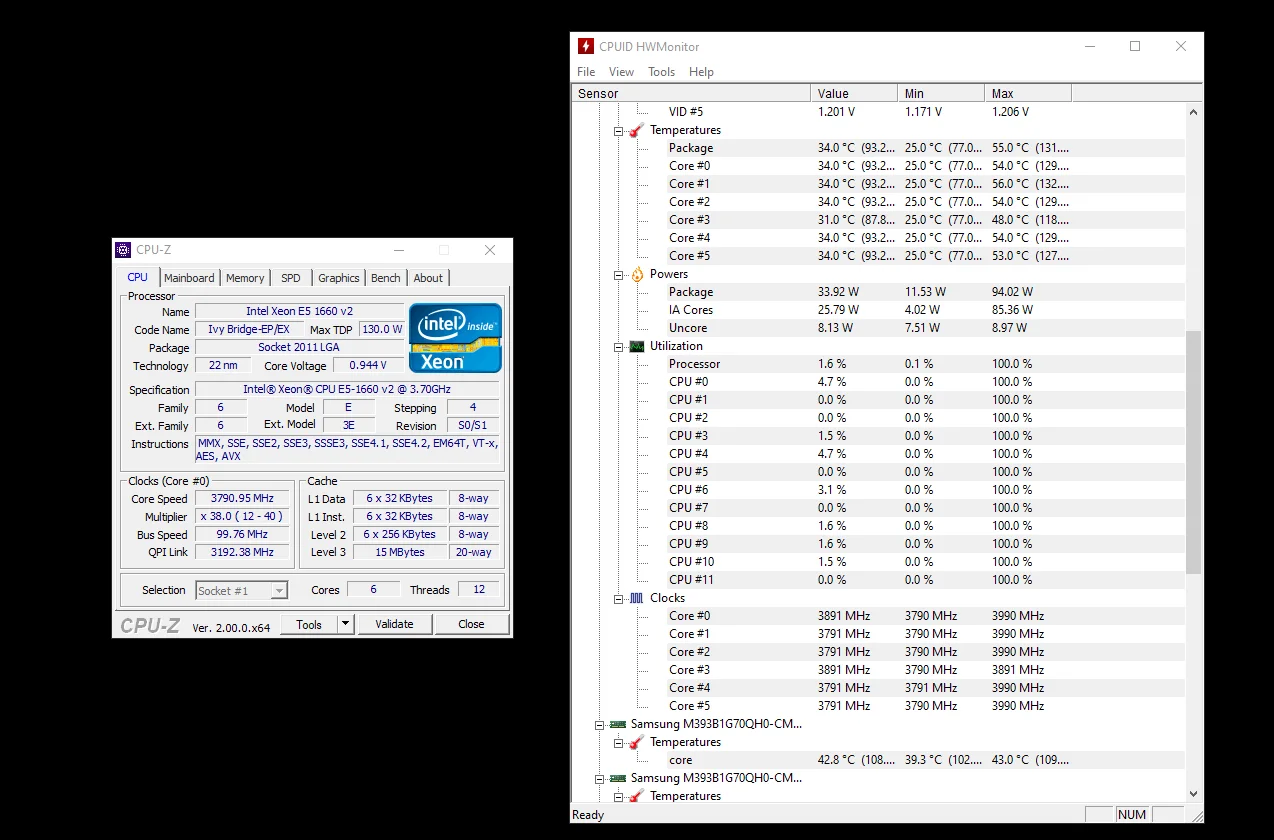
Task: Click the Core Voltage value 0.944 V
Action: 367,366
